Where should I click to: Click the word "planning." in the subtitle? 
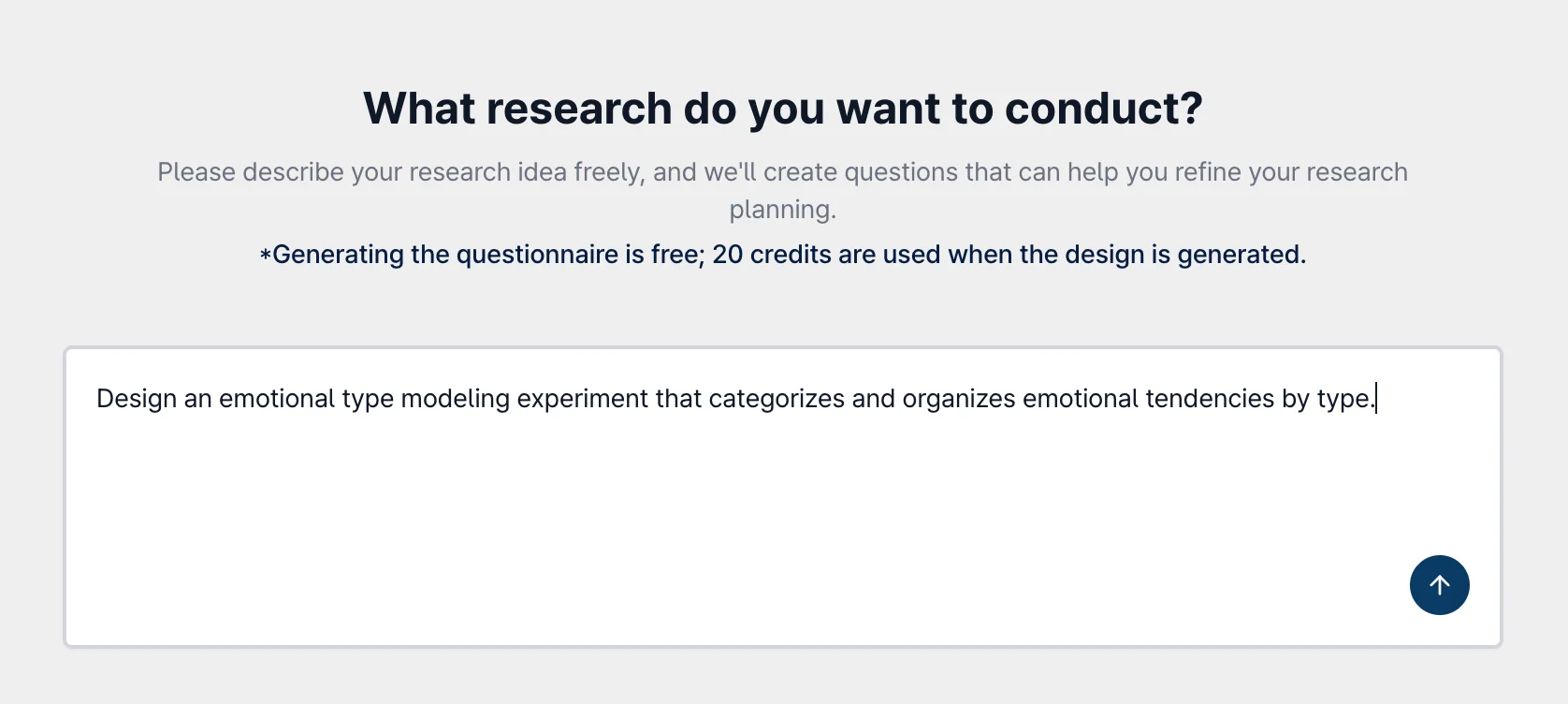(x=783, y=210)
